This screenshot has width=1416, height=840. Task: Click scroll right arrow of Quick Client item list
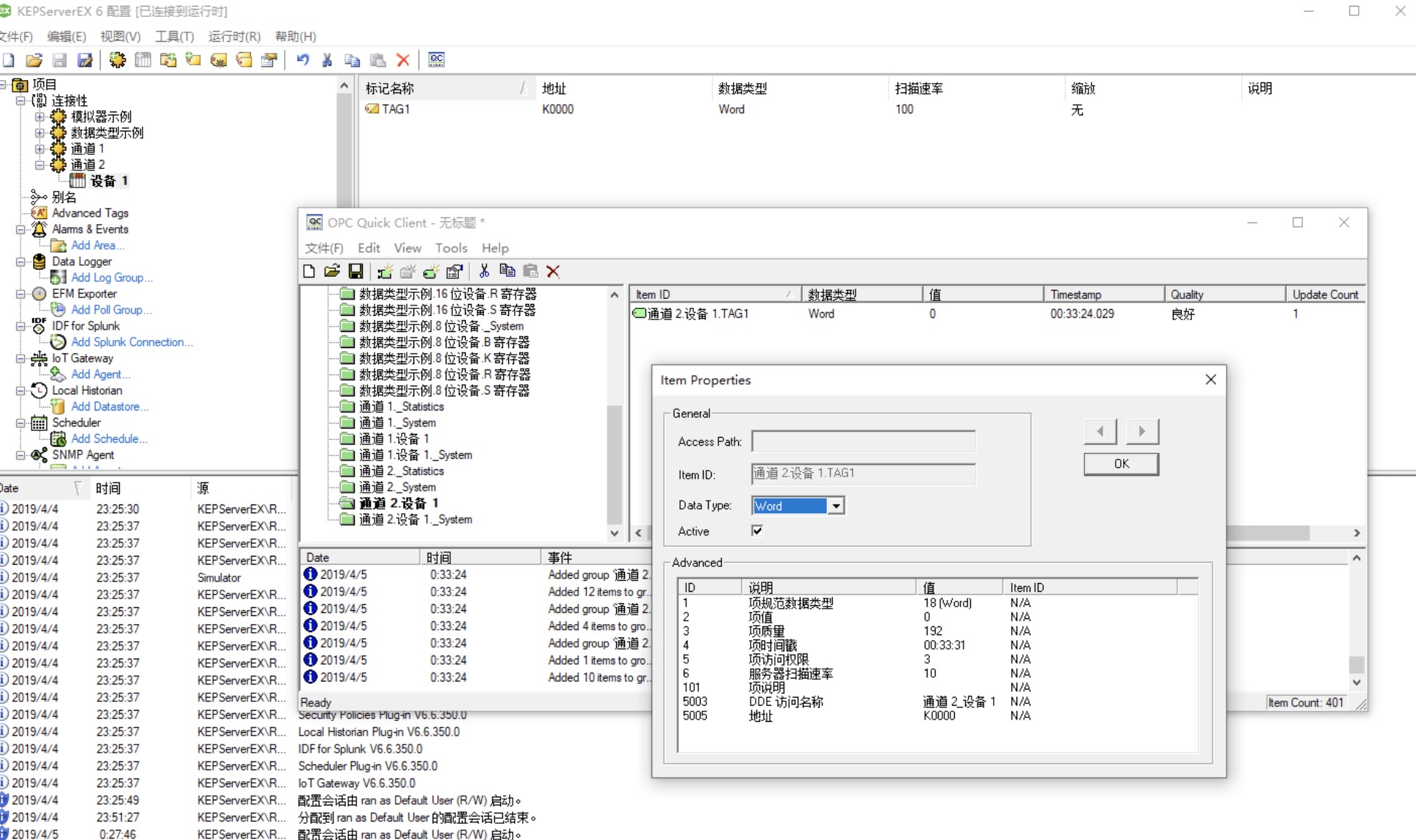tap(1357, 533)
